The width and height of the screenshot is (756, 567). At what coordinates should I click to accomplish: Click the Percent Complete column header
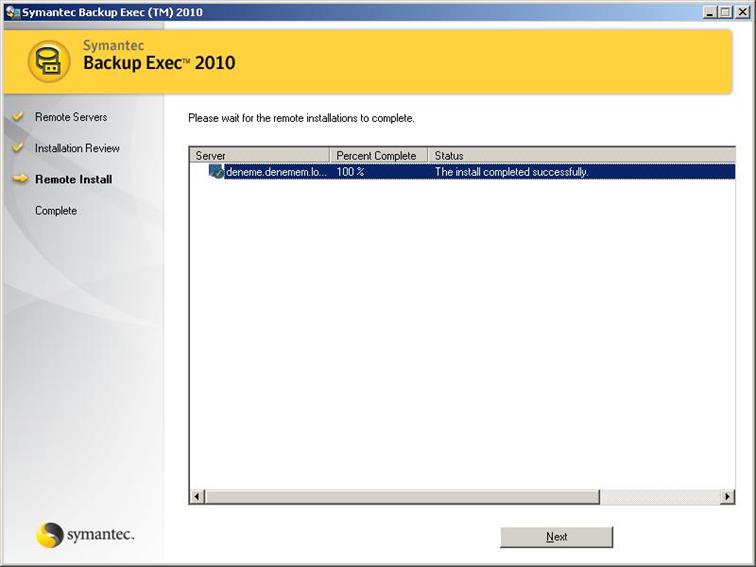point(378,155)
